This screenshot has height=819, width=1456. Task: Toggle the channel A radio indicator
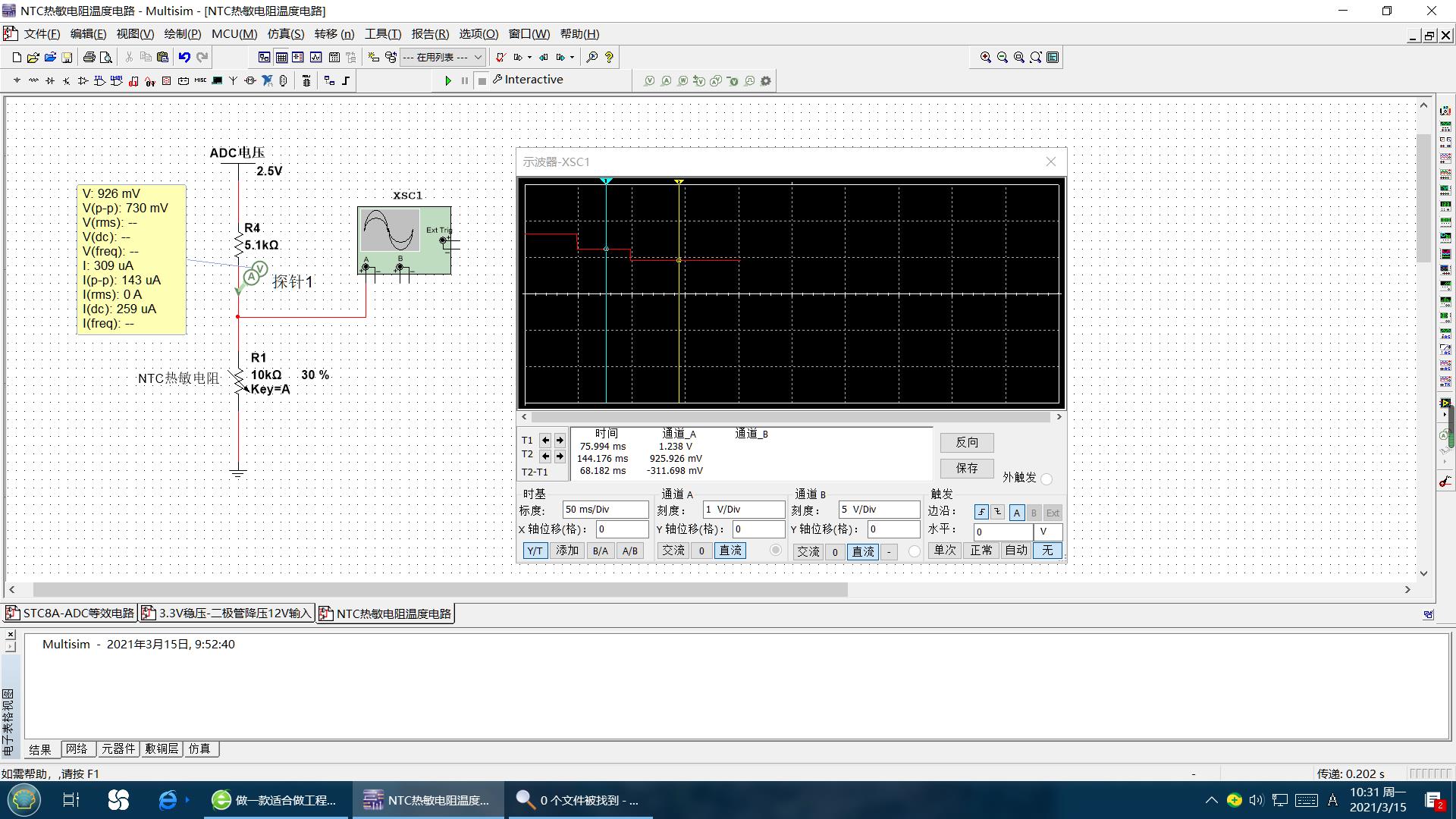[775, 550]
